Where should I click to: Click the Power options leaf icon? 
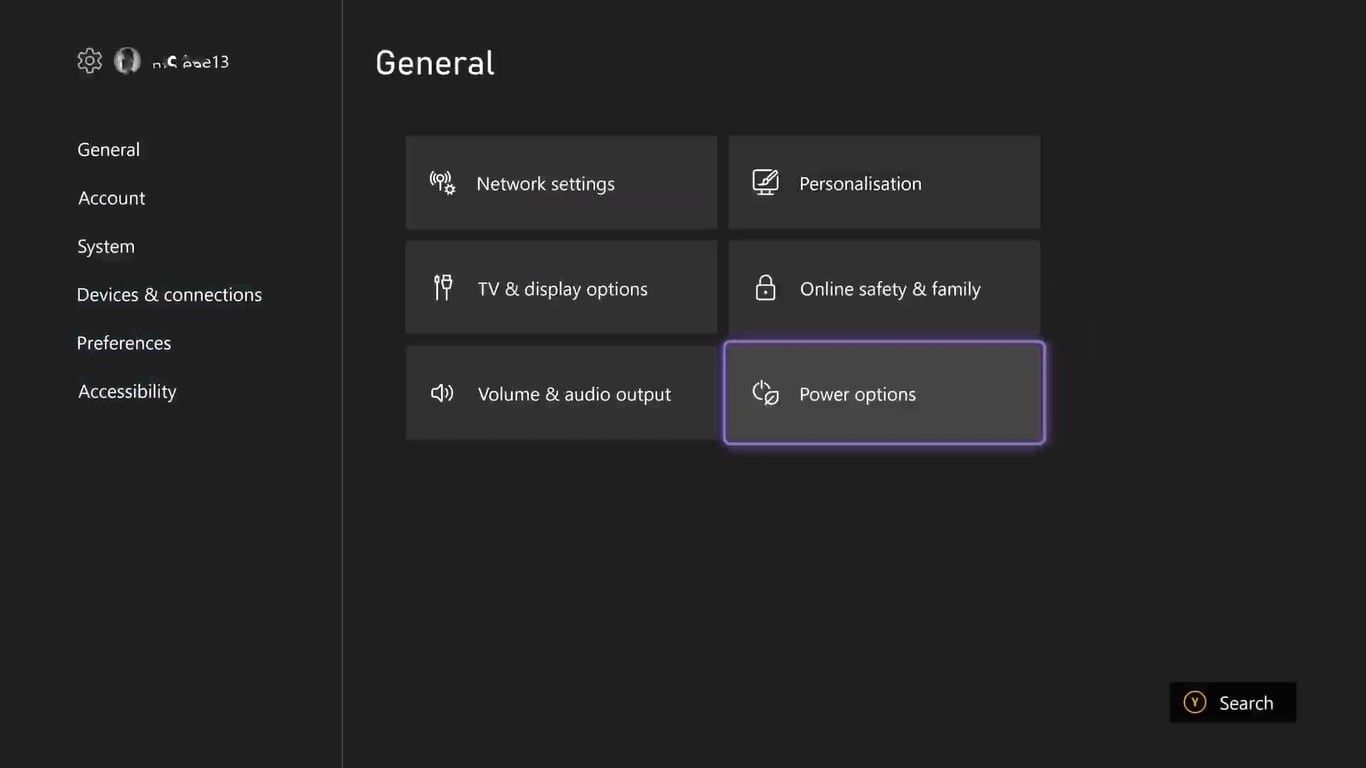click(765, 393)
